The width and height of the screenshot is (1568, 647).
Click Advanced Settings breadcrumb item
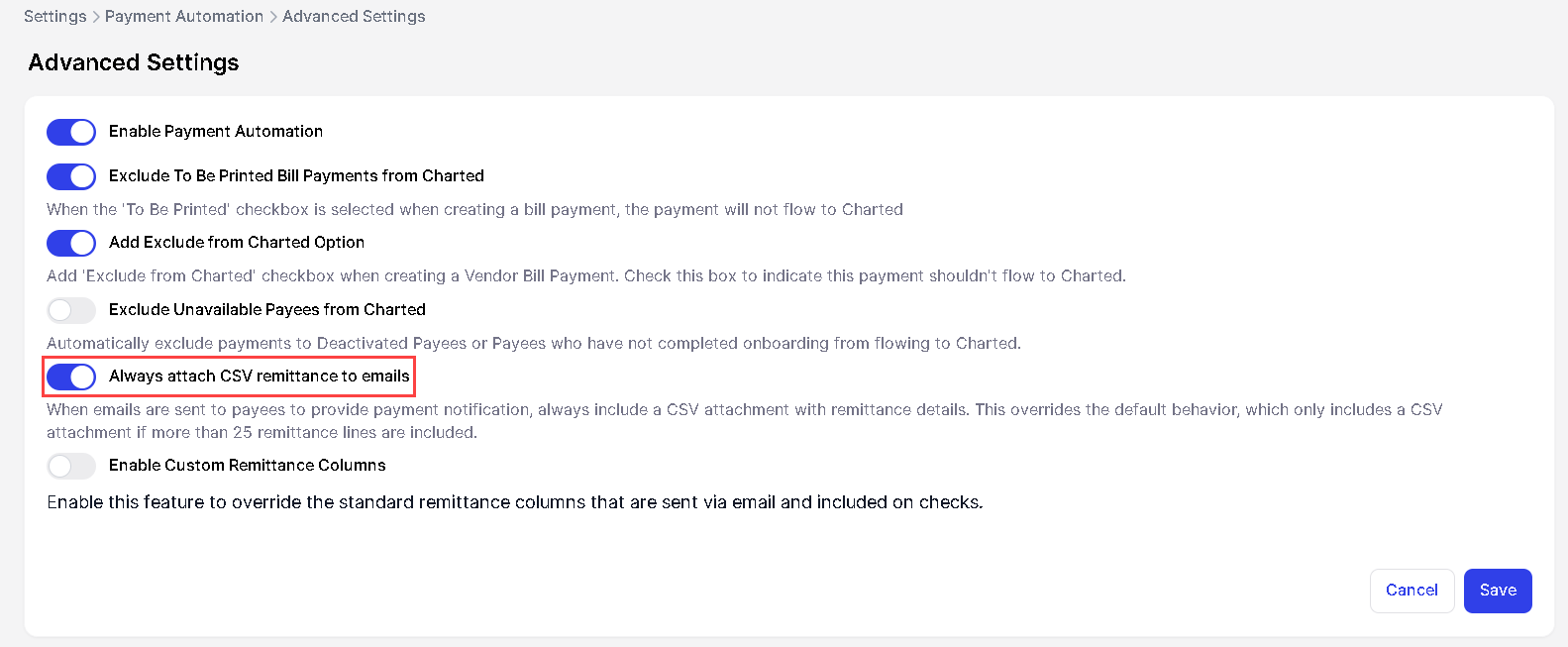coord(354,17)
